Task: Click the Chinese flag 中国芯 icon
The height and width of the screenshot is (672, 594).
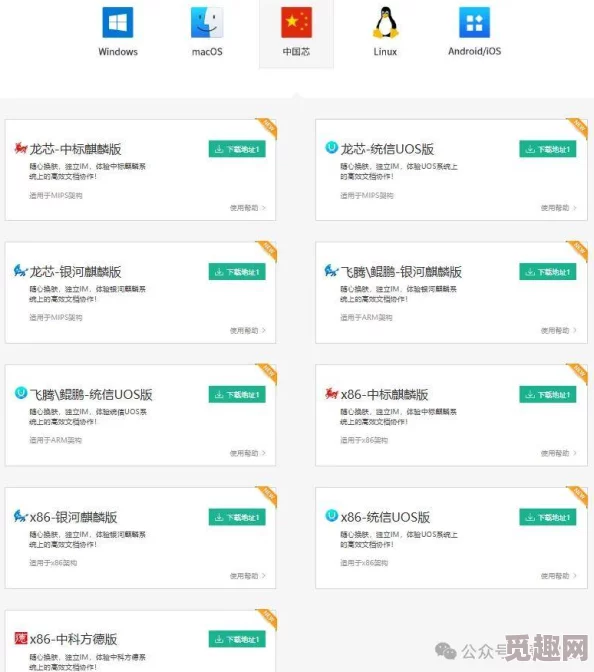Action: pos(296,22)
